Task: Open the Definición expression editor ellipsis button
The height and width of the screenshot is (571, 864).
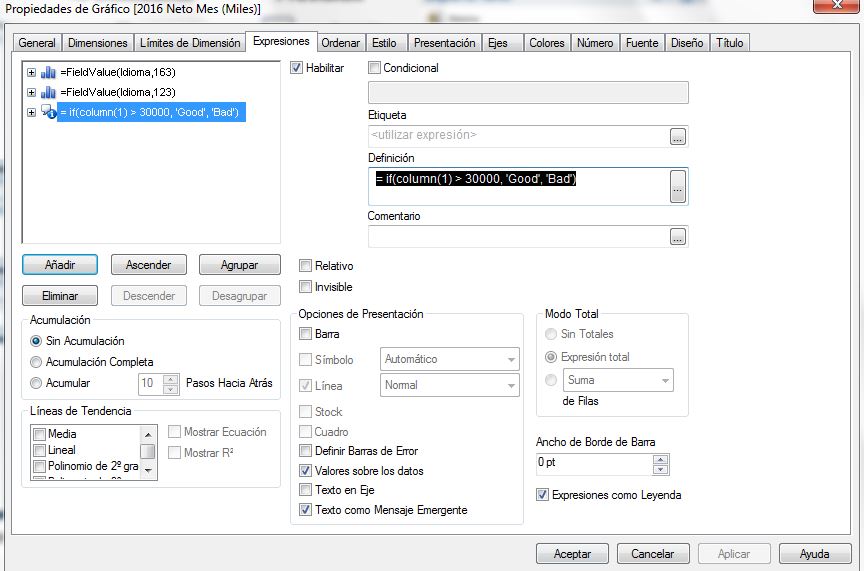Action: pos(678,187)
